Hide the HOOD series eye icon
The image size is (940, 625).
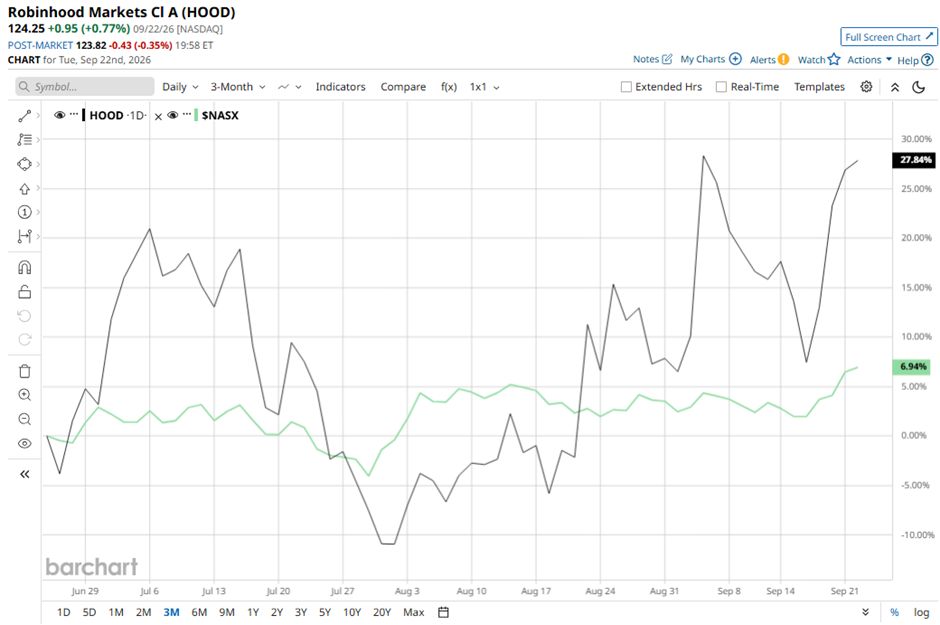(x=59, y=115)
